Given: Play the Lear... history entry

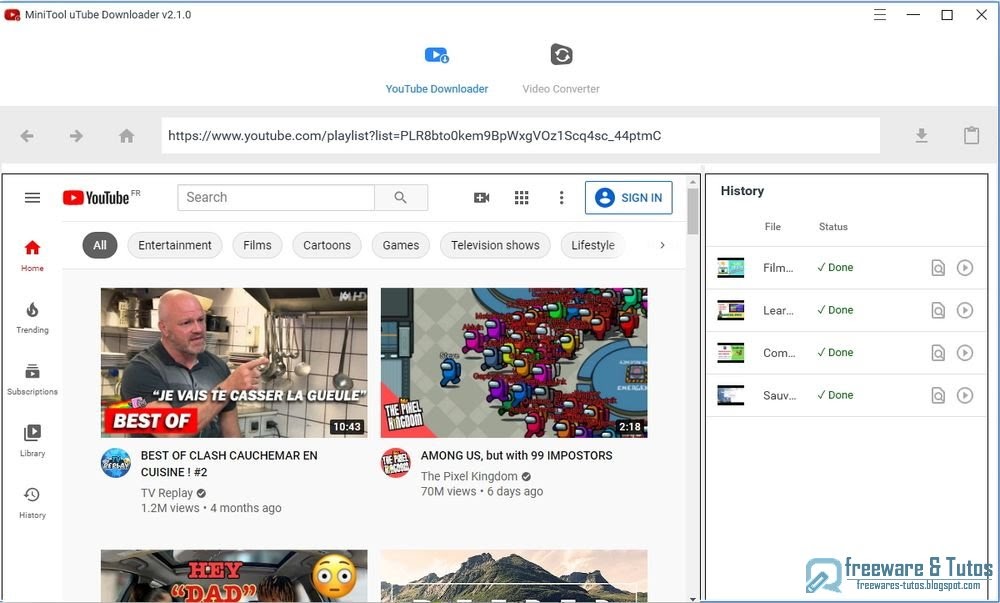Looking at the screenshot, I should [965, 310].
